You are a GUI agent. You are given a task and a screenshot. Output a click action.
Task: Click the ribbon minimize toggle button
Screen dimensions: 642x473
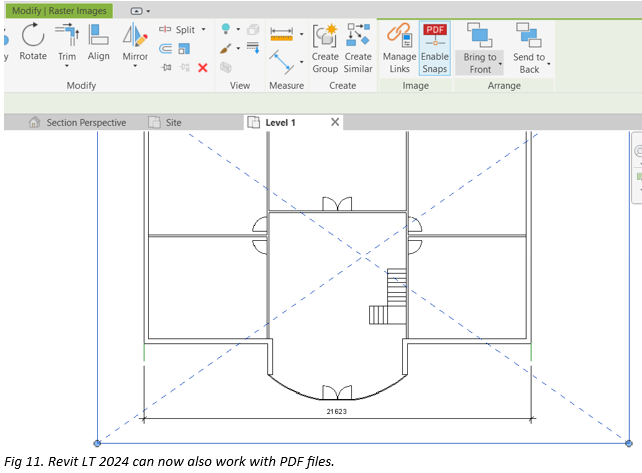pyautogui.click(x=136, y=11)
